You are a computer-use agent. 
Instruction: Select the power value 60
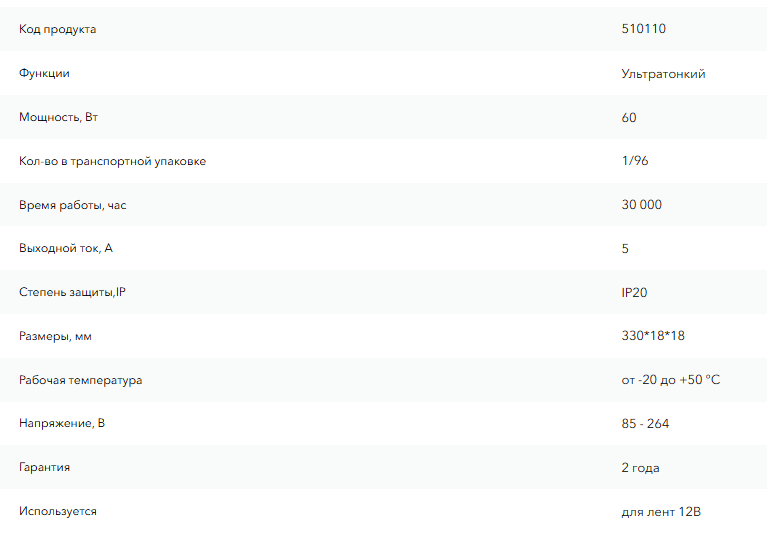(x=629, y=117)
